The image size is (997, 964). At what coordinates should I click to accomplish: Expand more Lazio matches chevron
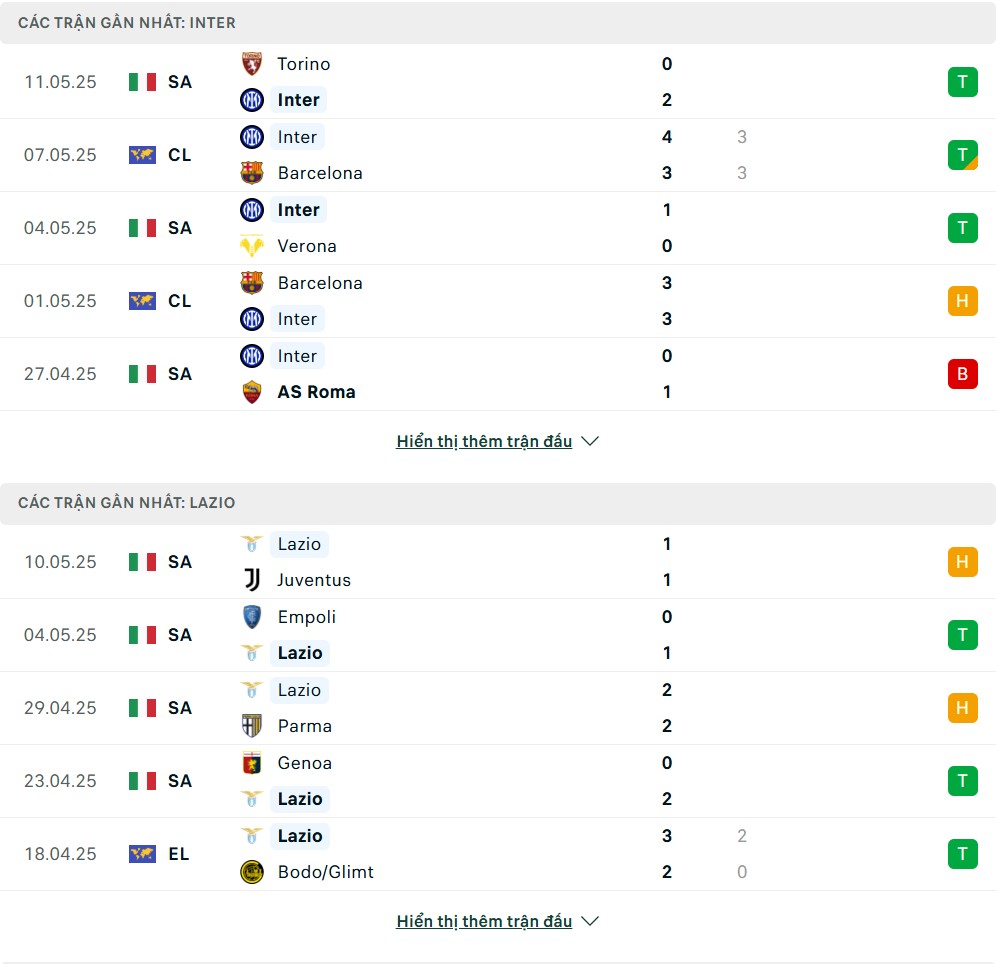(x=590, y=921)
